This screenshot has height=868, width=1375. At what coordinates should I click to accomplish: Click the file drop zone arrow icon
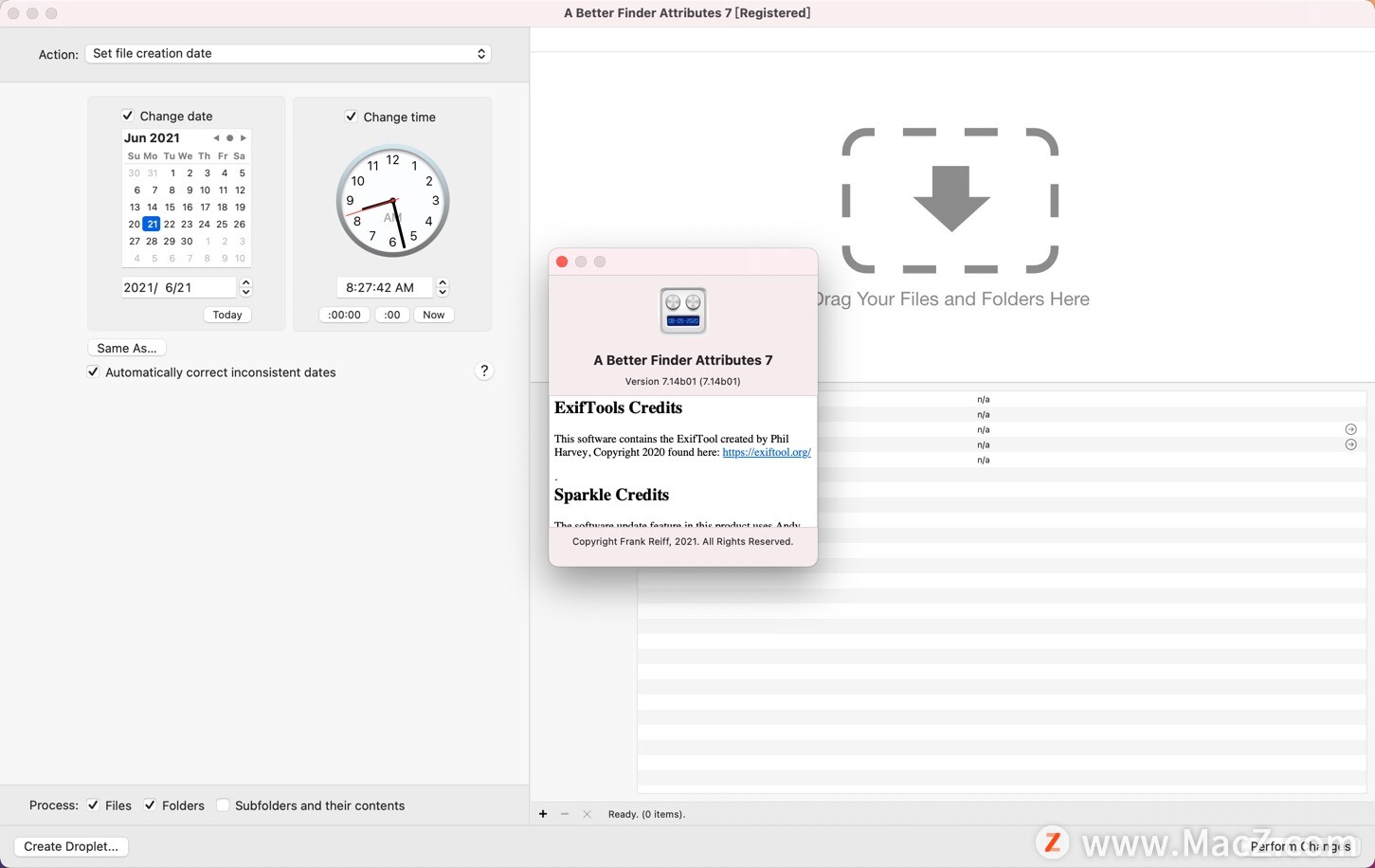[x=950, y=200]
